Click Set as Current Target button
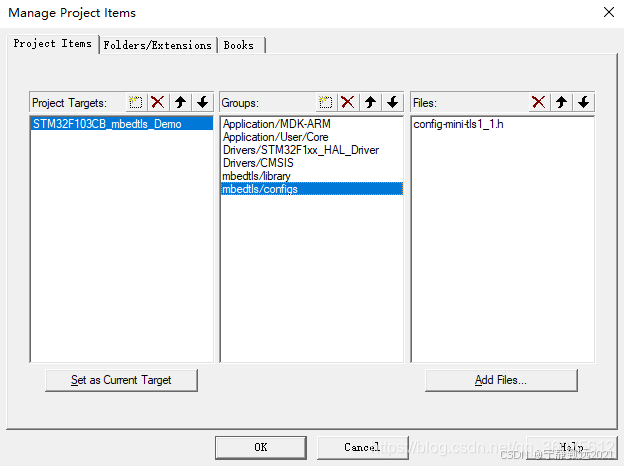624x466 pixels. coord(121,380)
